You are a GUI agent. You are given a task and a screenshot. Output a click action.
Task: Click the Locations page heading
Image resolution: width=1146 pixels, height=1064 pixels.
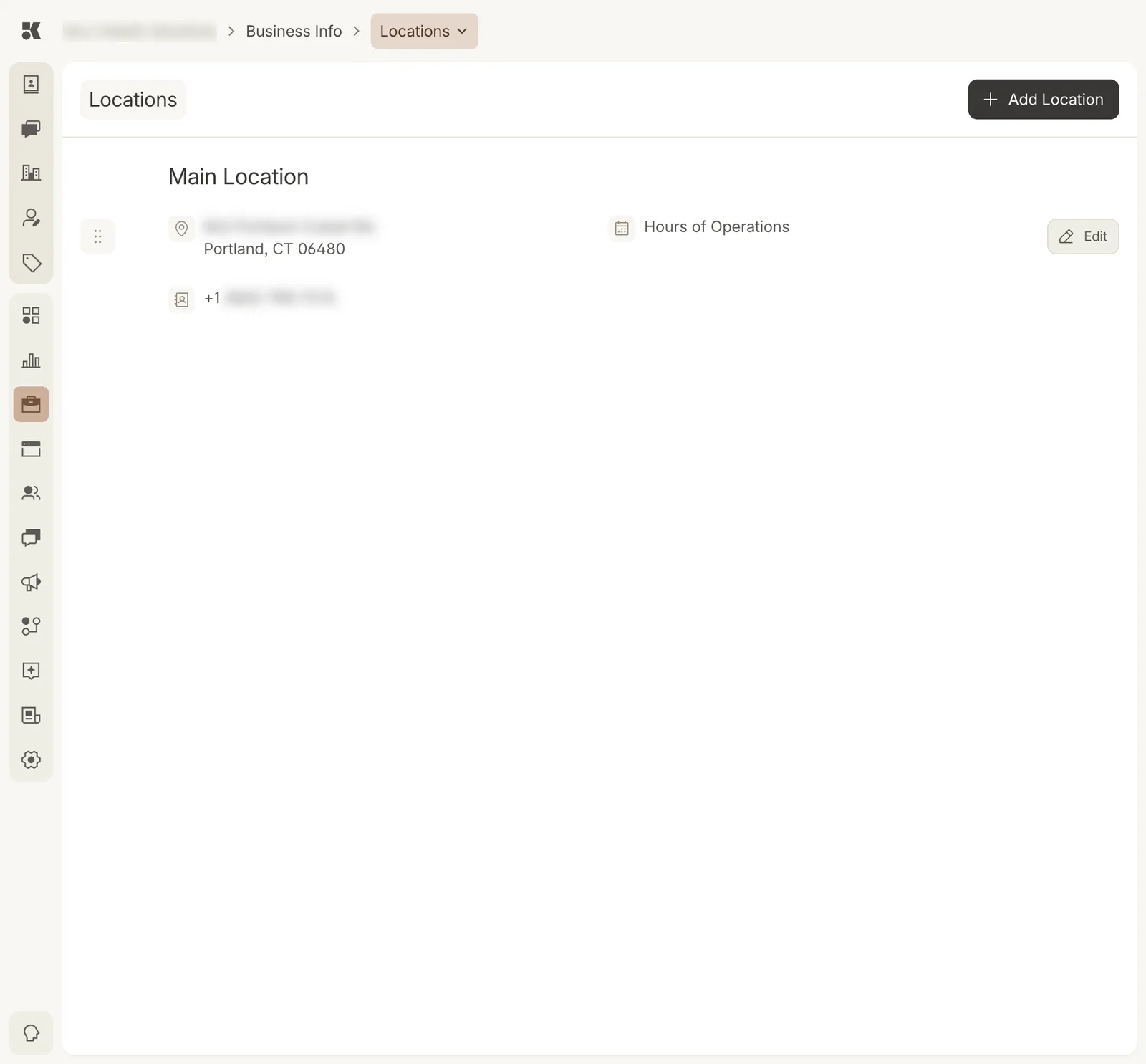tap(133, 100)
